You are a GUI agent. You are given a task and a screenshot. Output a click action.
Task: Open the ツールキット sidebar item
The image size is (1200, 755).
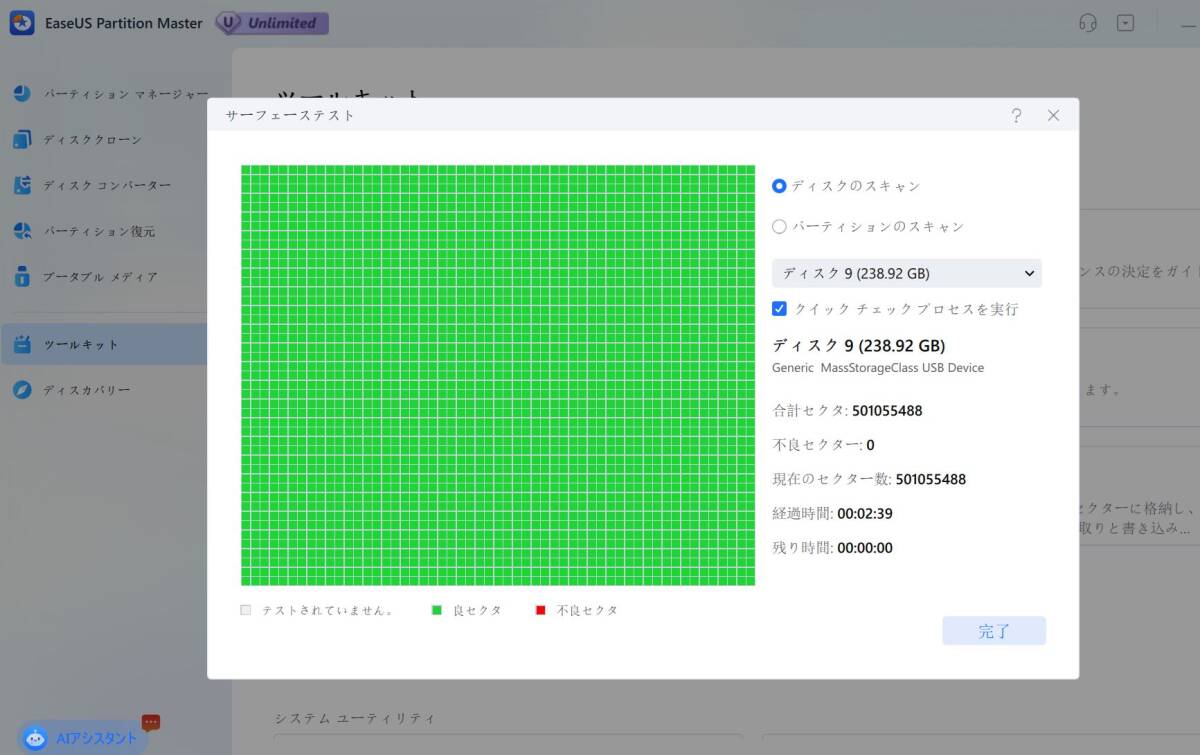click(80, 345)
